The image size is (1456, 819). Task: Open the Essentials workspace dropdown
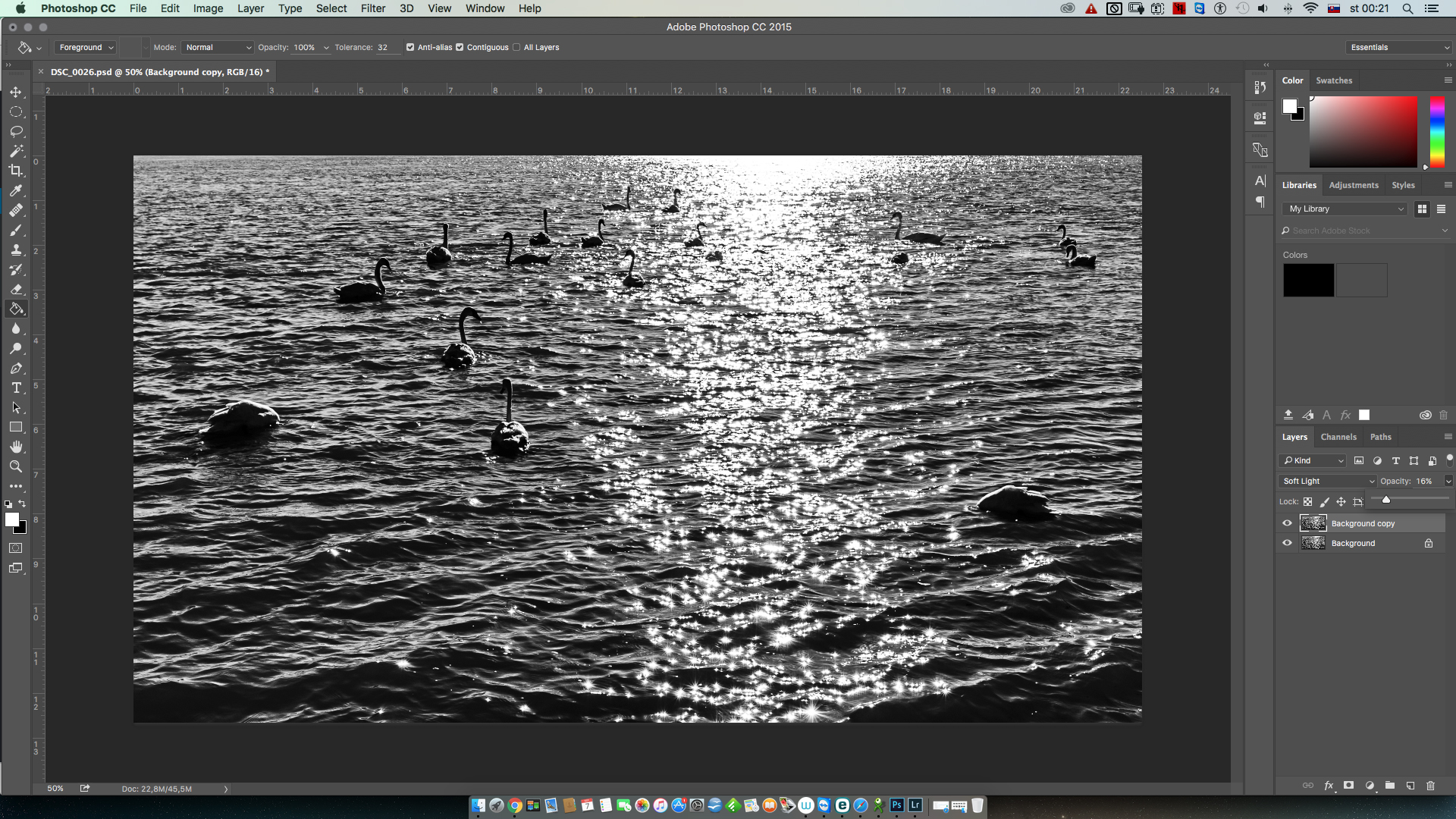point(1398,47)
